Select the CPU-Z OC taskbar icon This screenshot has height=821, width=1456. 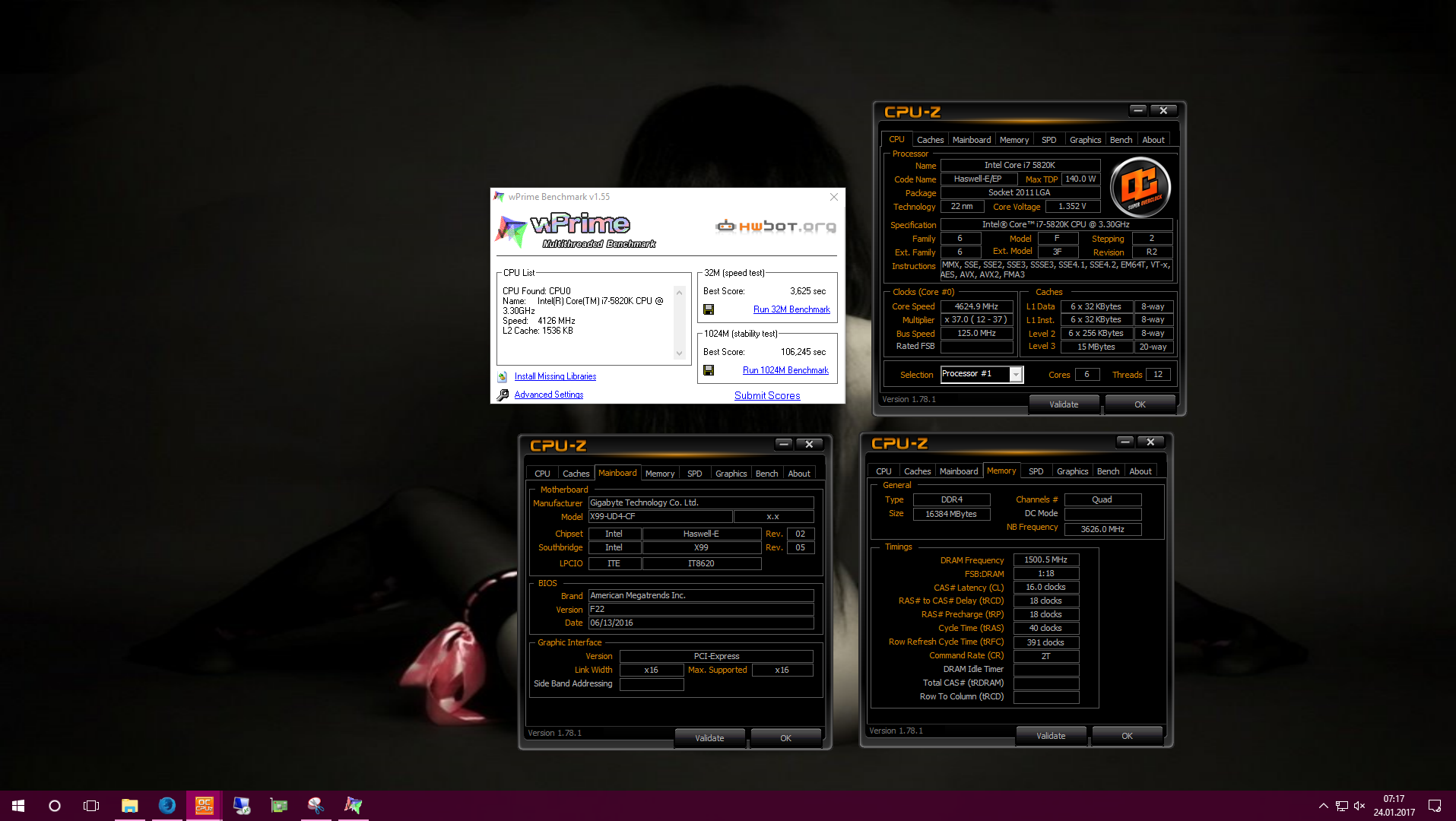[205, 806]
